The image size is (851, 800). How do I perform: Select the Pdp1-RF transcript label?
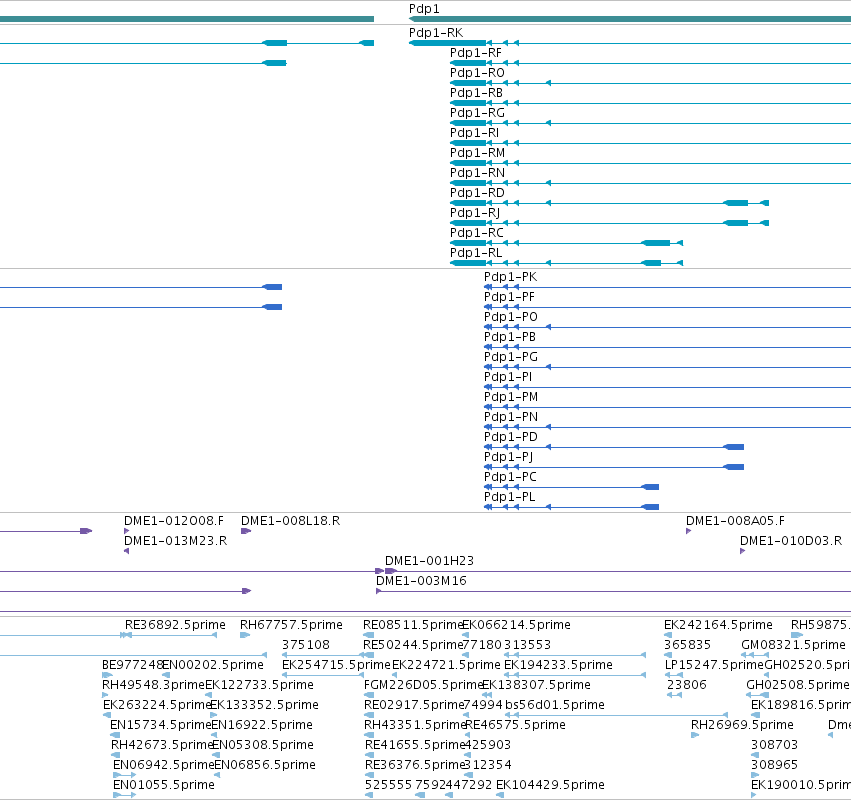click(x=475, y=53)
